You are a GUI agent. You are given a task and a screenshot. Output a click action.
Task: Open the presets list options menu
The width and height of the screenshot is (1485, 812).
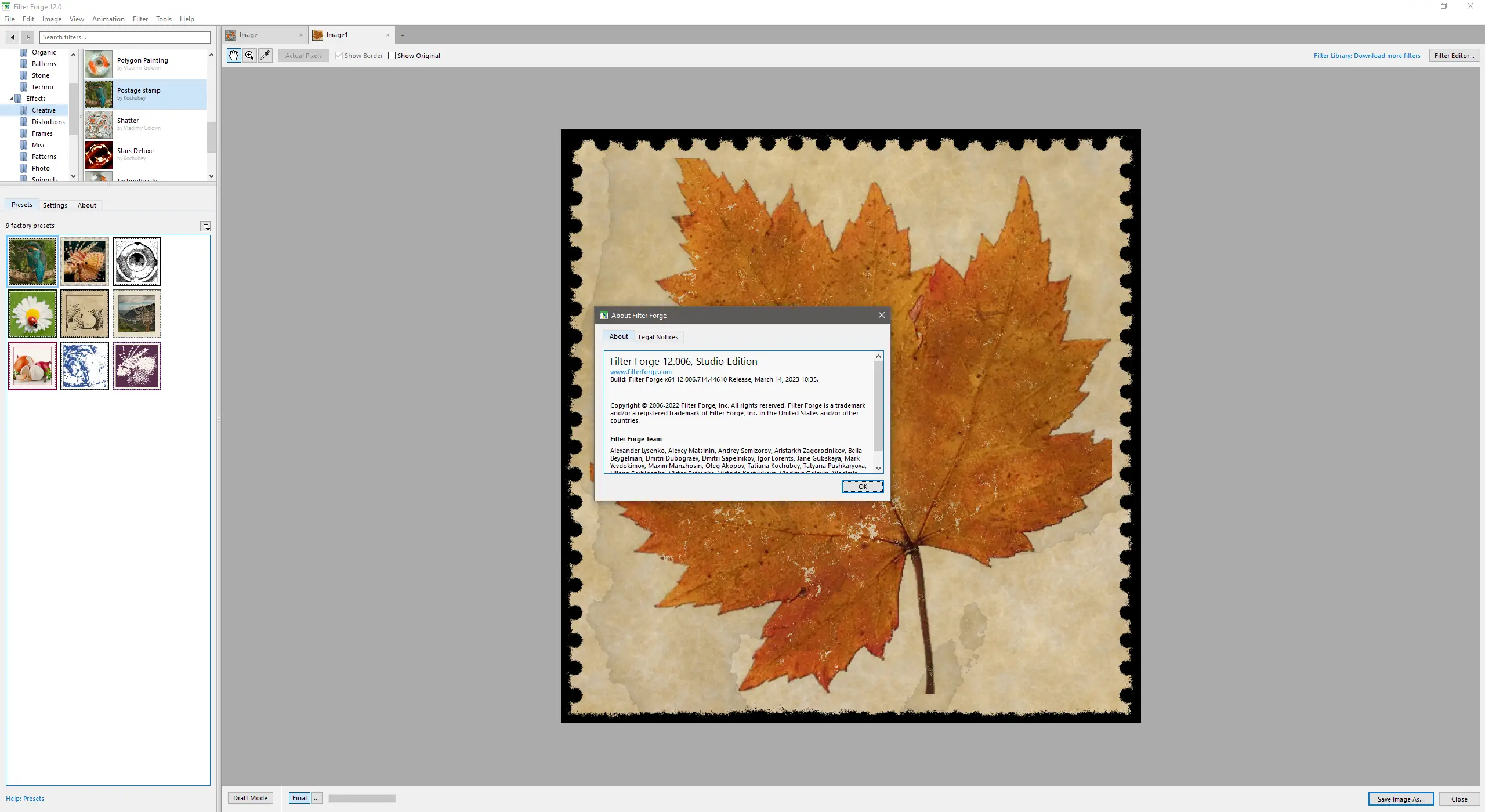pyautogui.click(x=206, y=226)
